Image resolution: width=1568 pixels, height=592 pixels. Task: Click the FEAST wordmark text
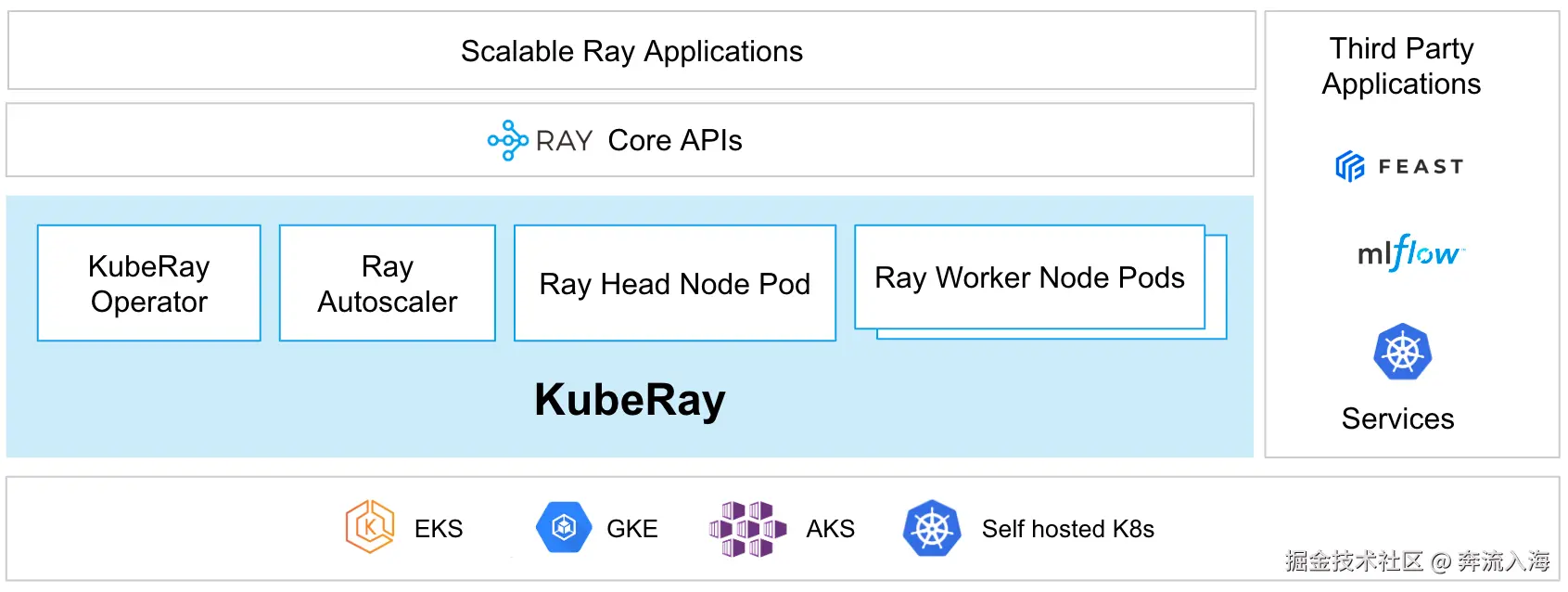(1421, 167)
